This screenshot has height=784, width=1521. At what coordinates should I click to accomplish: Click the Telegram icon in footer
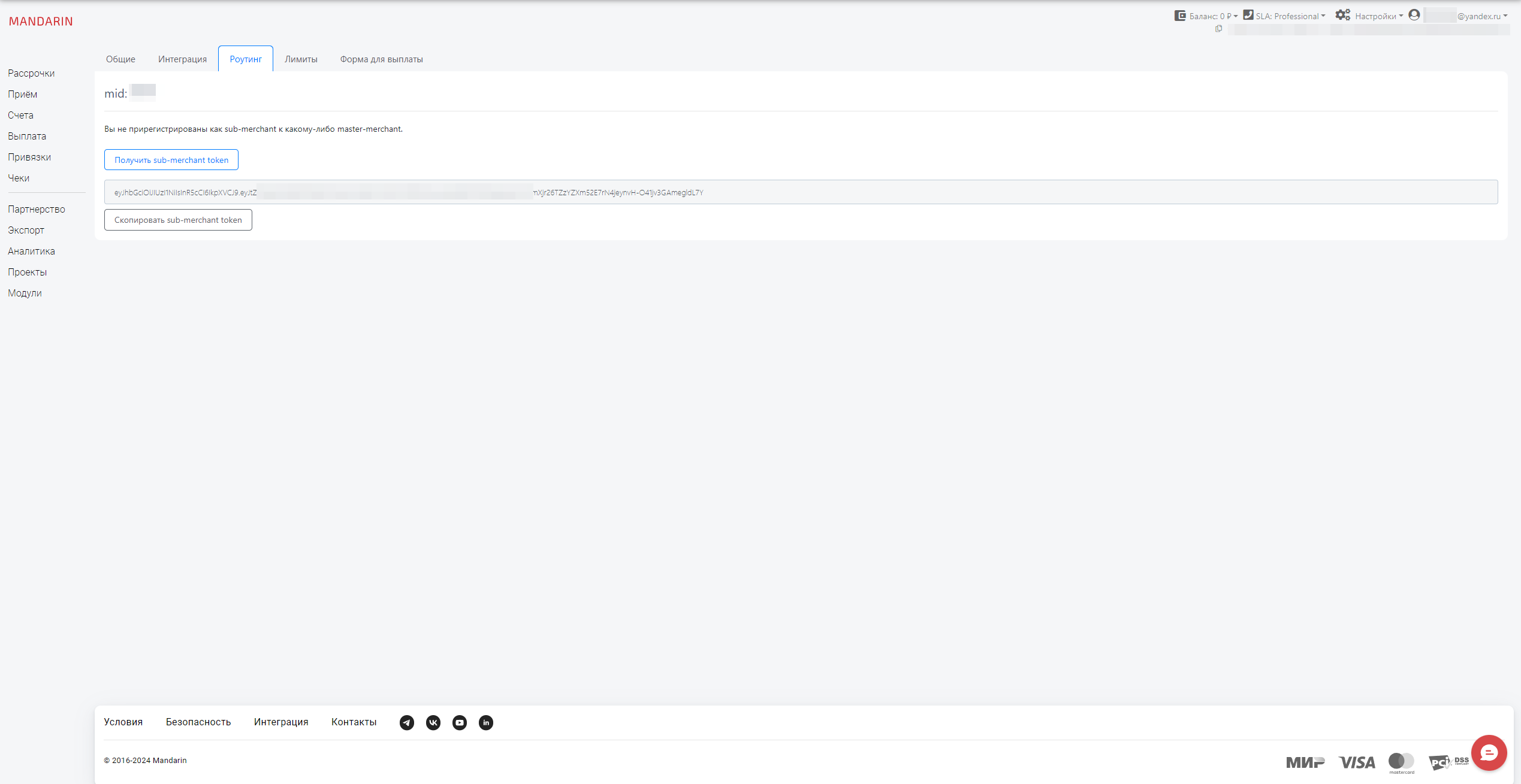pos(406,722)
